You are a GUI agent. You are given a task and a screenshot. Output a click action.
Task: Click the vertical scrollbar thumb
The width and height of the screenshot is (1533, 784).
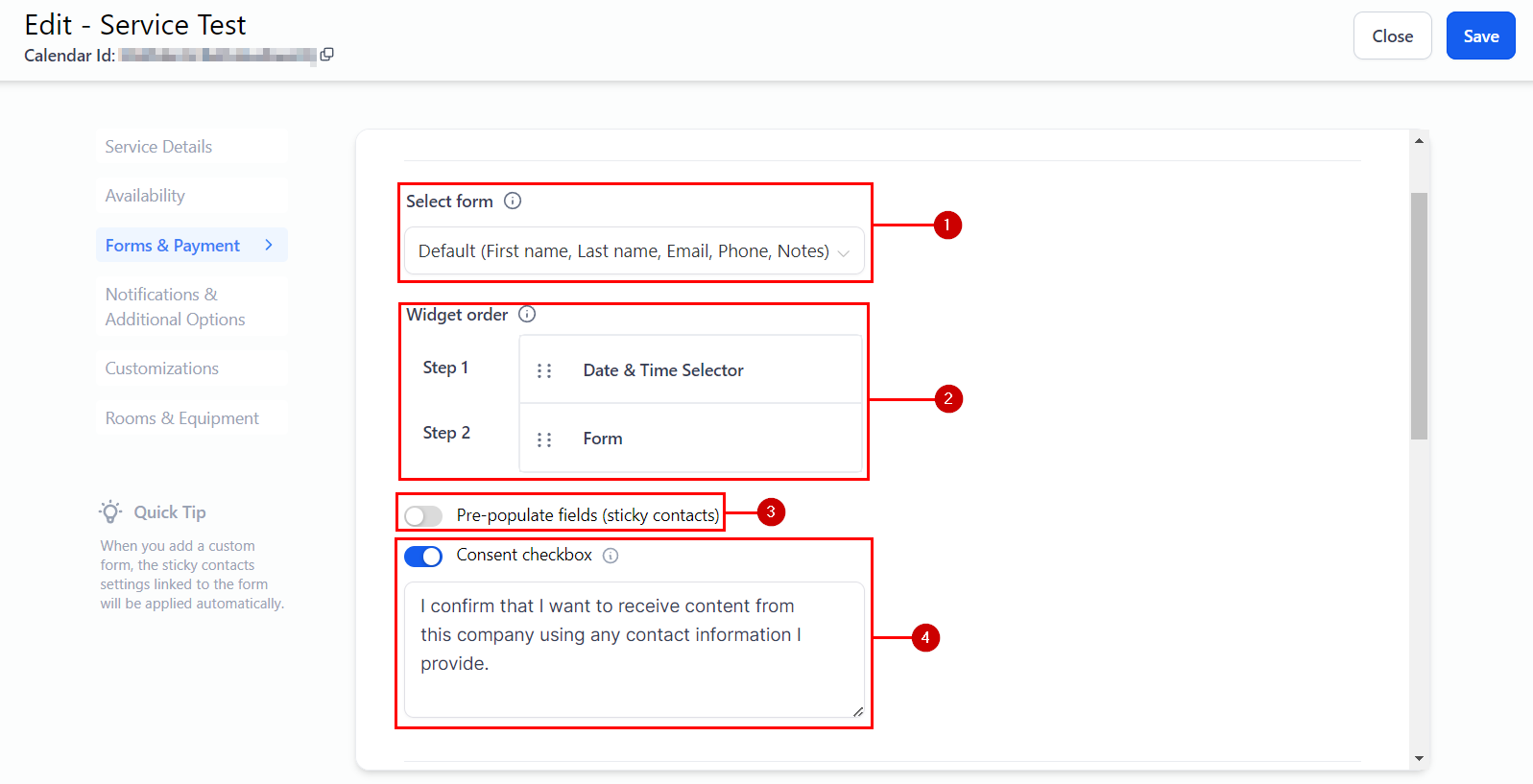tap(1419, 316)
